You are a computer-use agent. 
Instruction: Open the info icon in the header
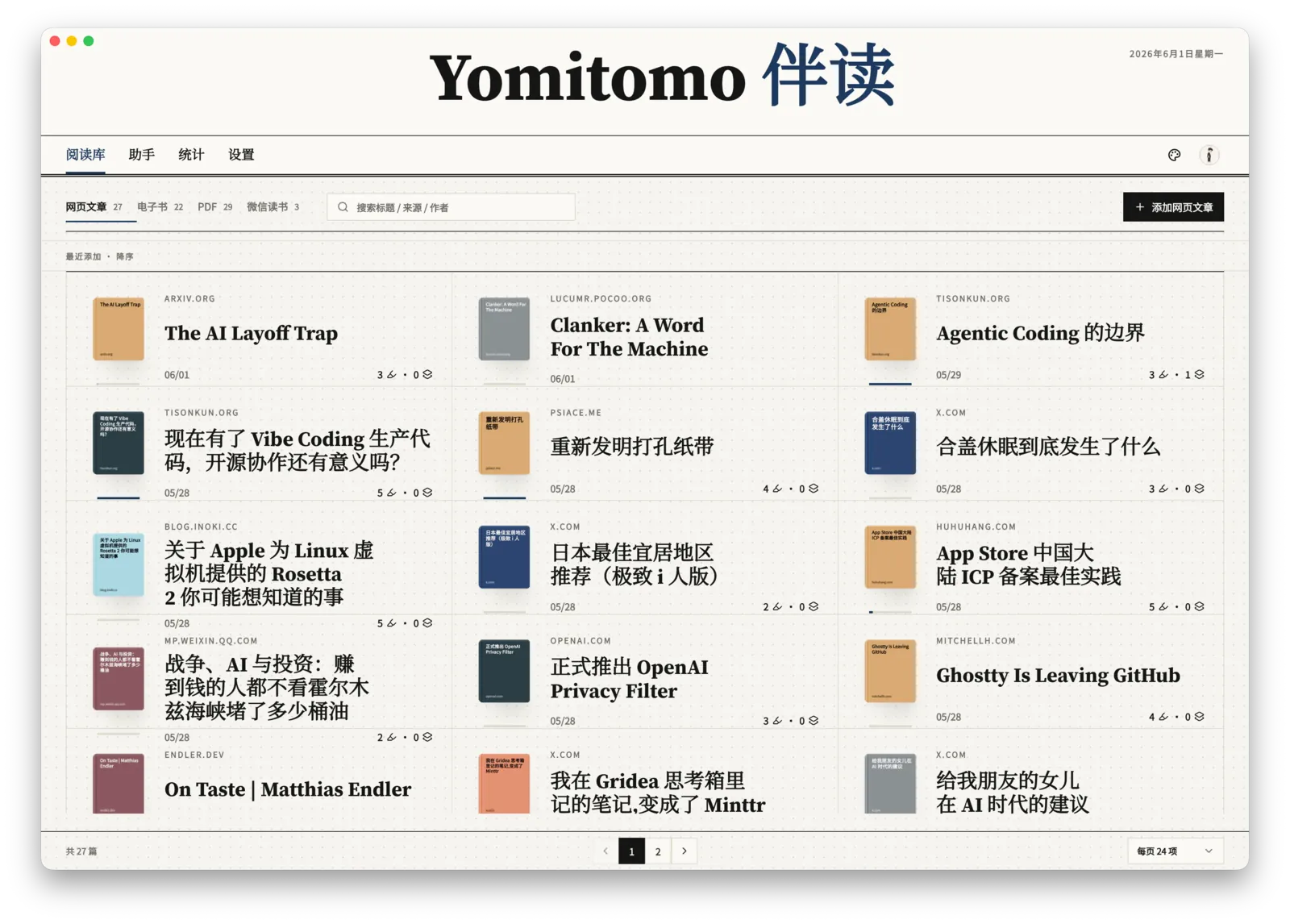pyautogui.click(x=1209, y=155)
